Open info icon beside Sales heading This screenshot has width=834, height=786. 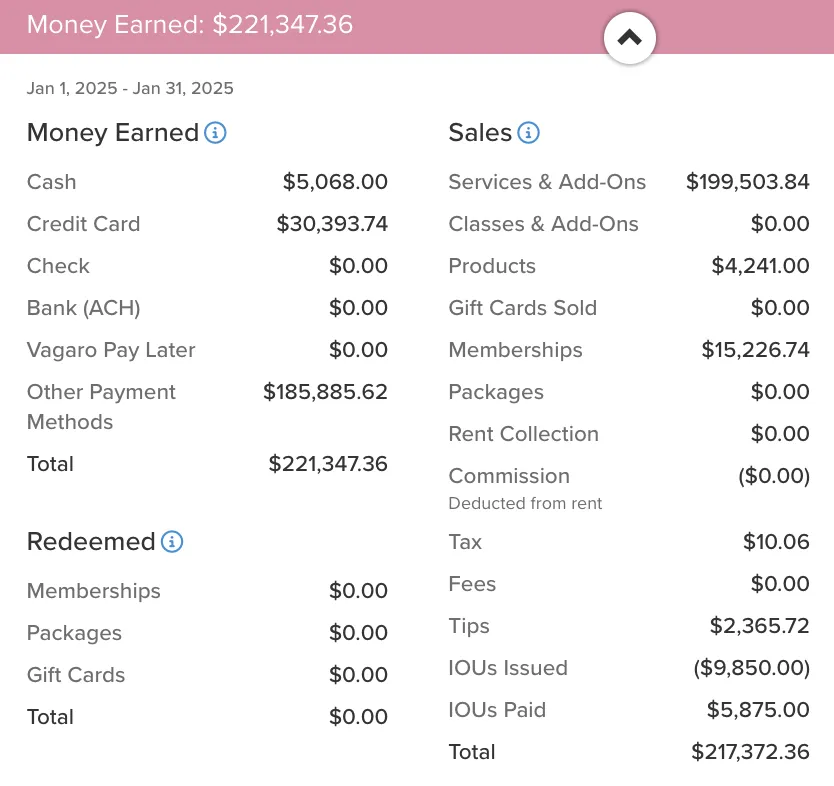click(529, 132)
